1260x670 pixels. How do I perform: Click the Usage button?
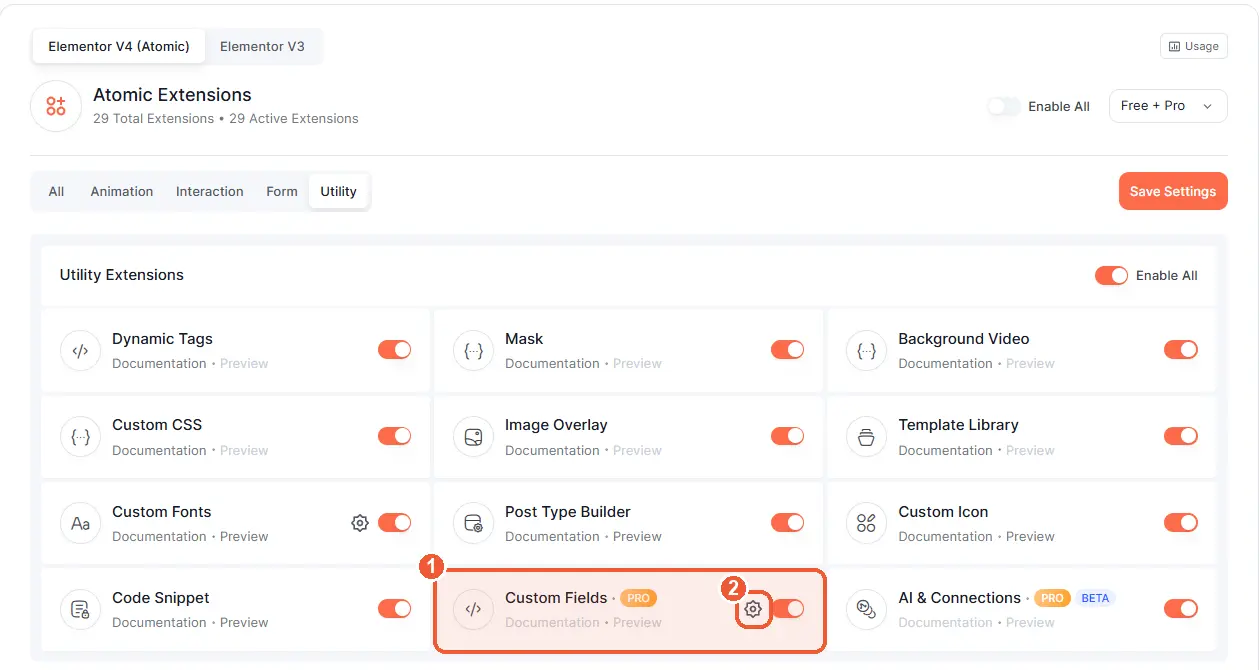pyautogui.click(x=1194, y=46)
